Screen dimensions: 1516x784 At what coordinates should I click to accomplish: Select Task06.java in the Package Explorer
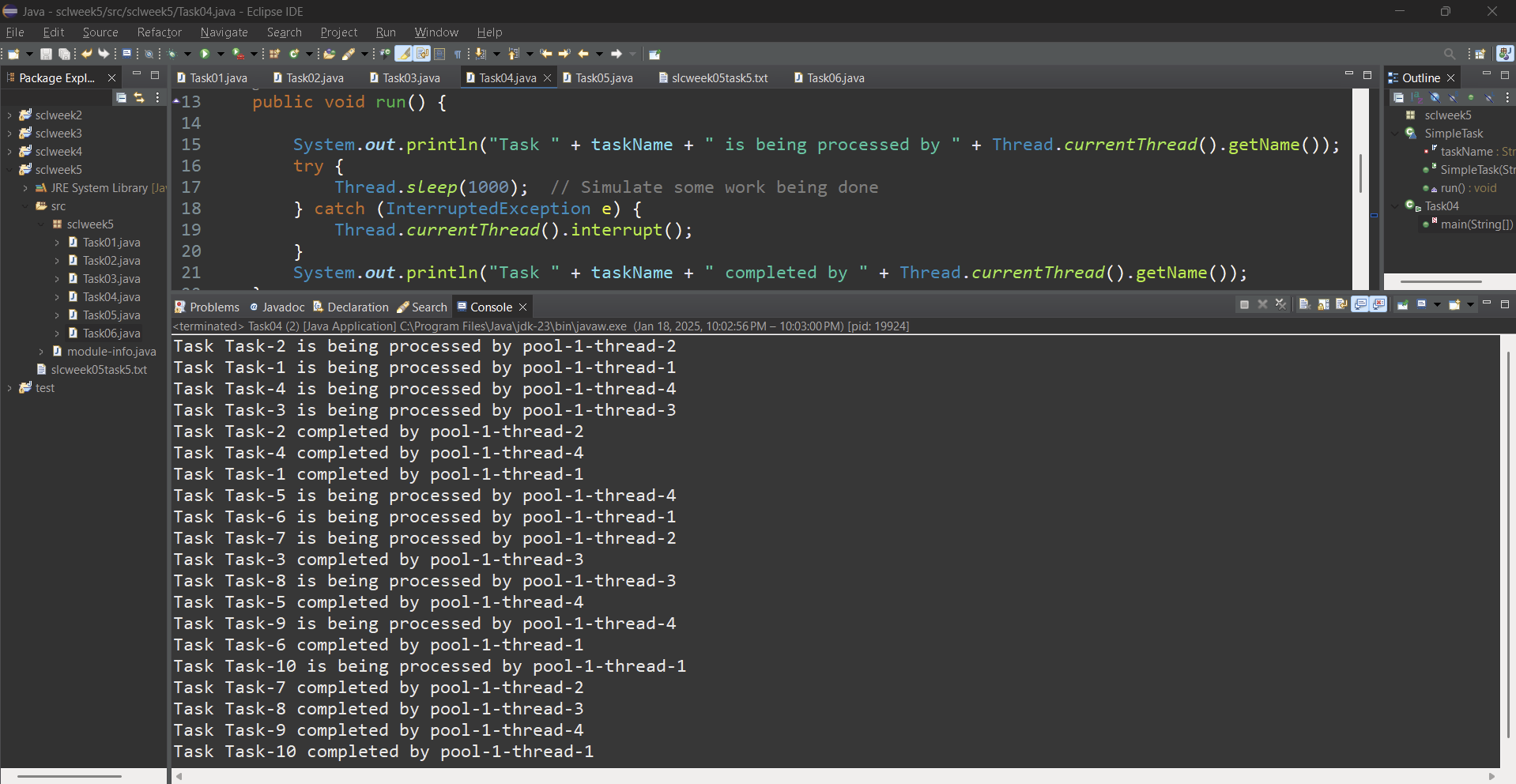[111, 334]
